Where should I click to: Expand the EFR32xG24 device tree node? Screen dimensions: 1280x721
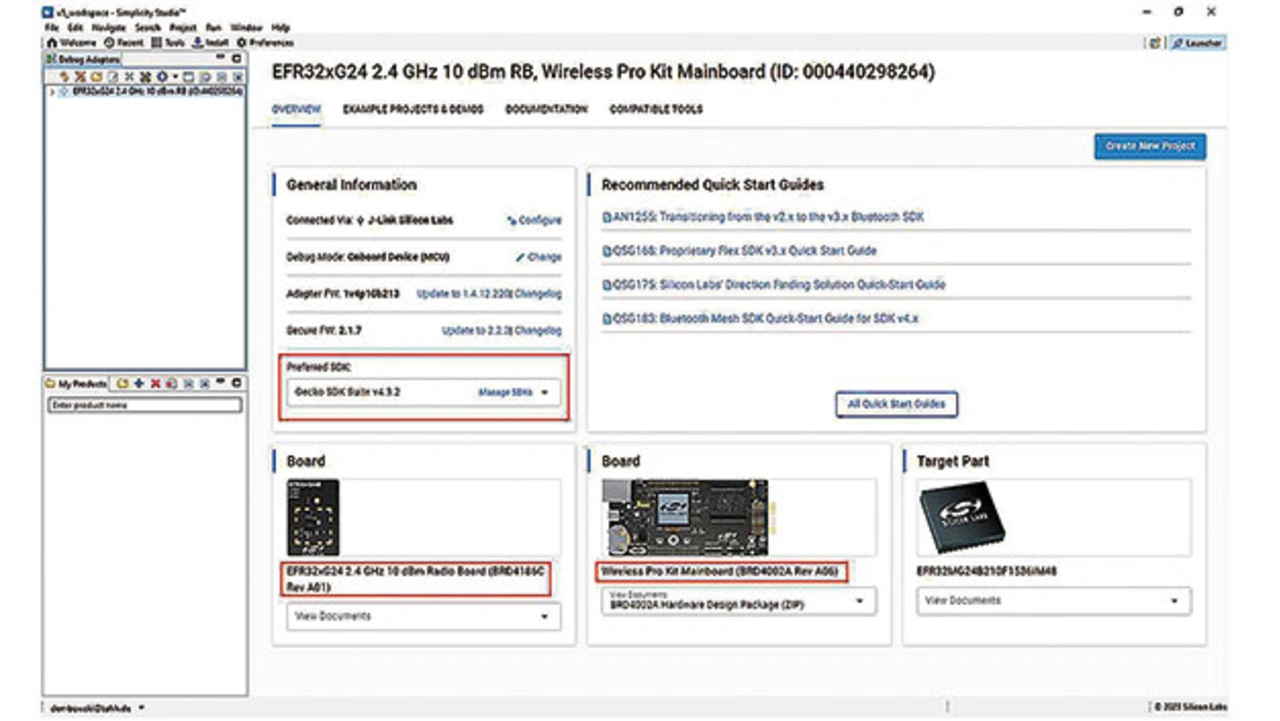click(54, 90)
